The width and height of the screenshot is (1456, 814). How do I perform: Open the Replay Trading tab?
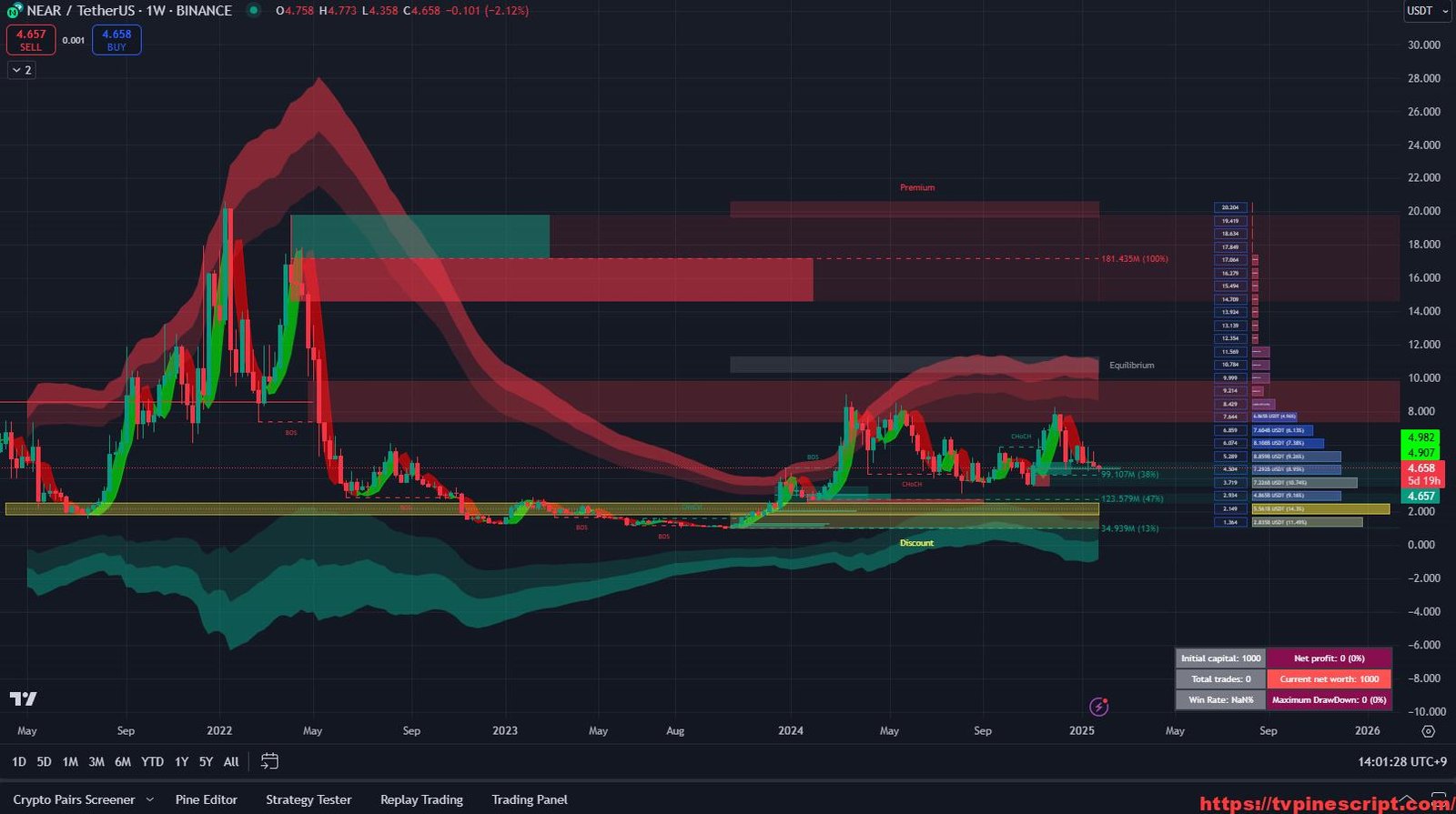[x=421, y=799]
